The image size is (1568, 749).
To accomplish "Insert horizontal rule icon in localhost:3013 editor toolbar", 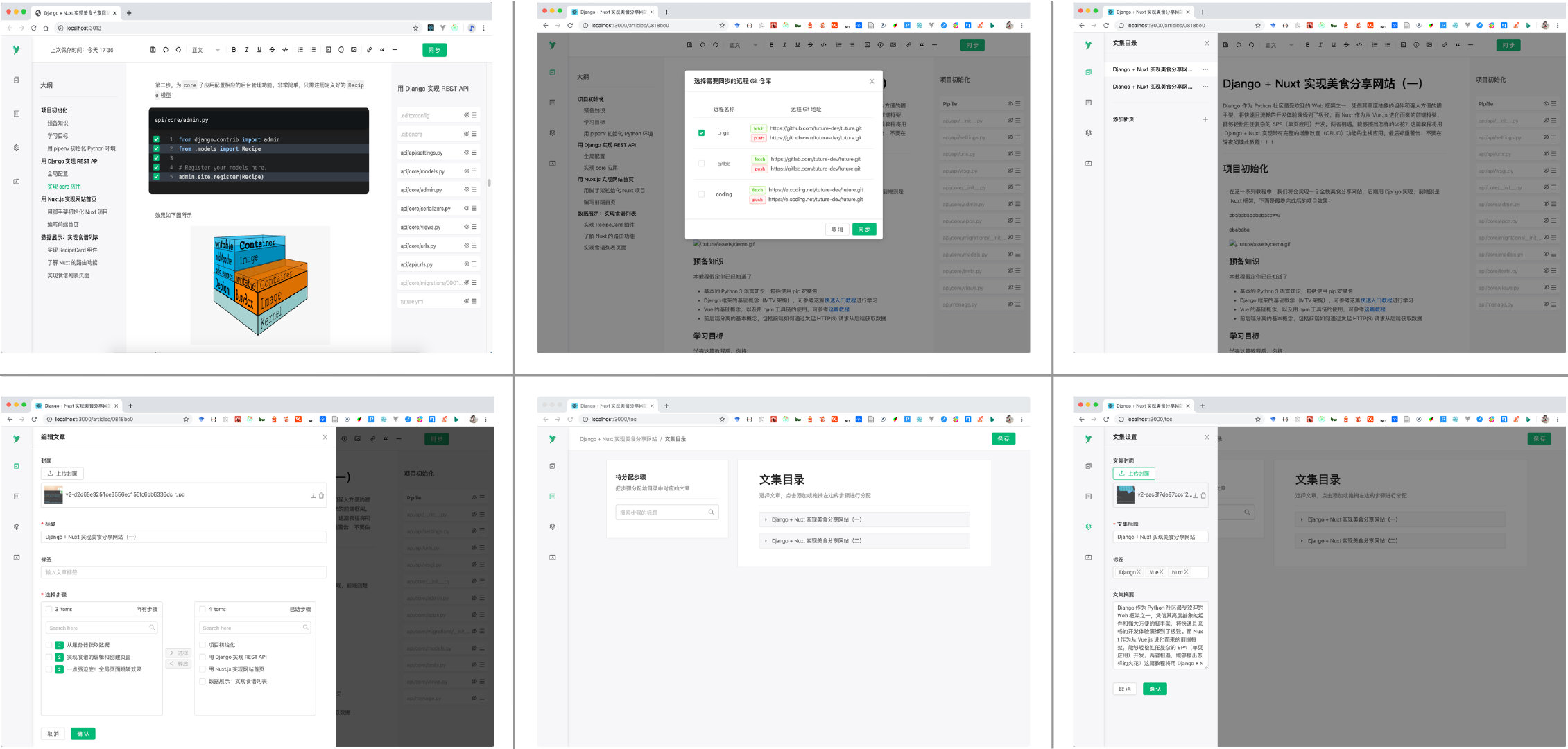I will (x=395, y=50).
